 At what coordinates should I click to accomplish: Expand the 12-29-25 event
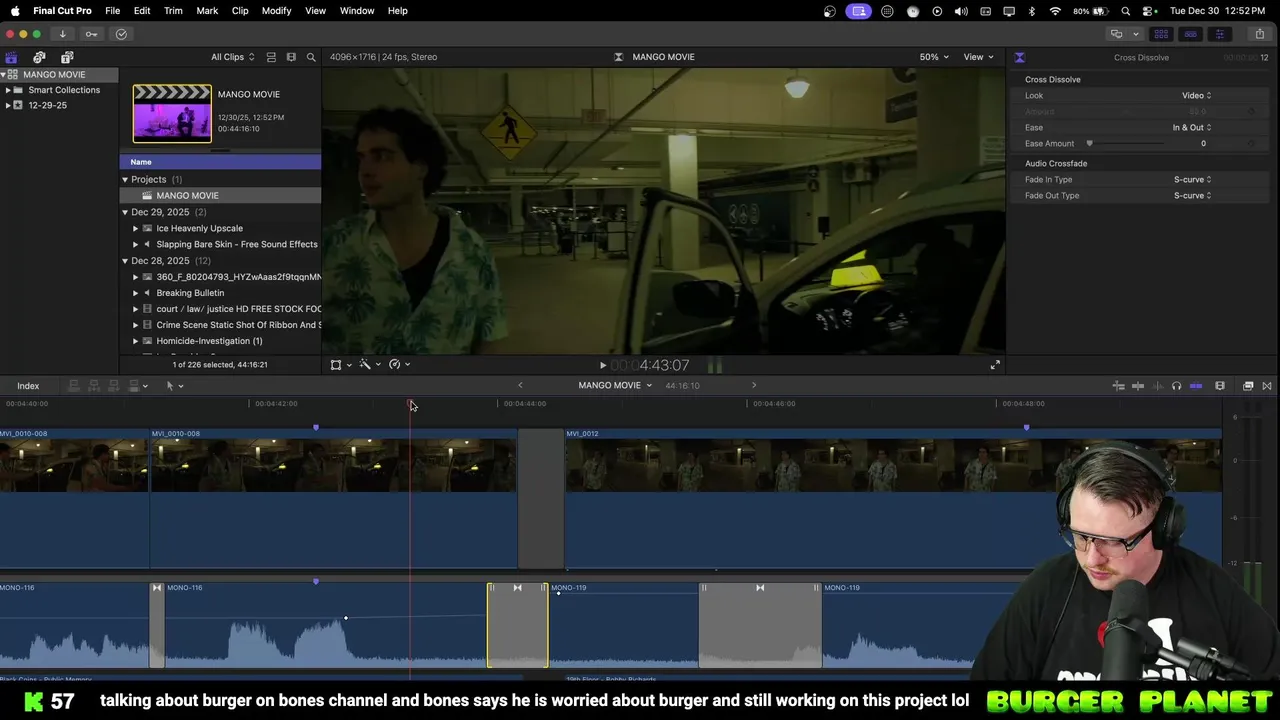click(x=8, y=105)
